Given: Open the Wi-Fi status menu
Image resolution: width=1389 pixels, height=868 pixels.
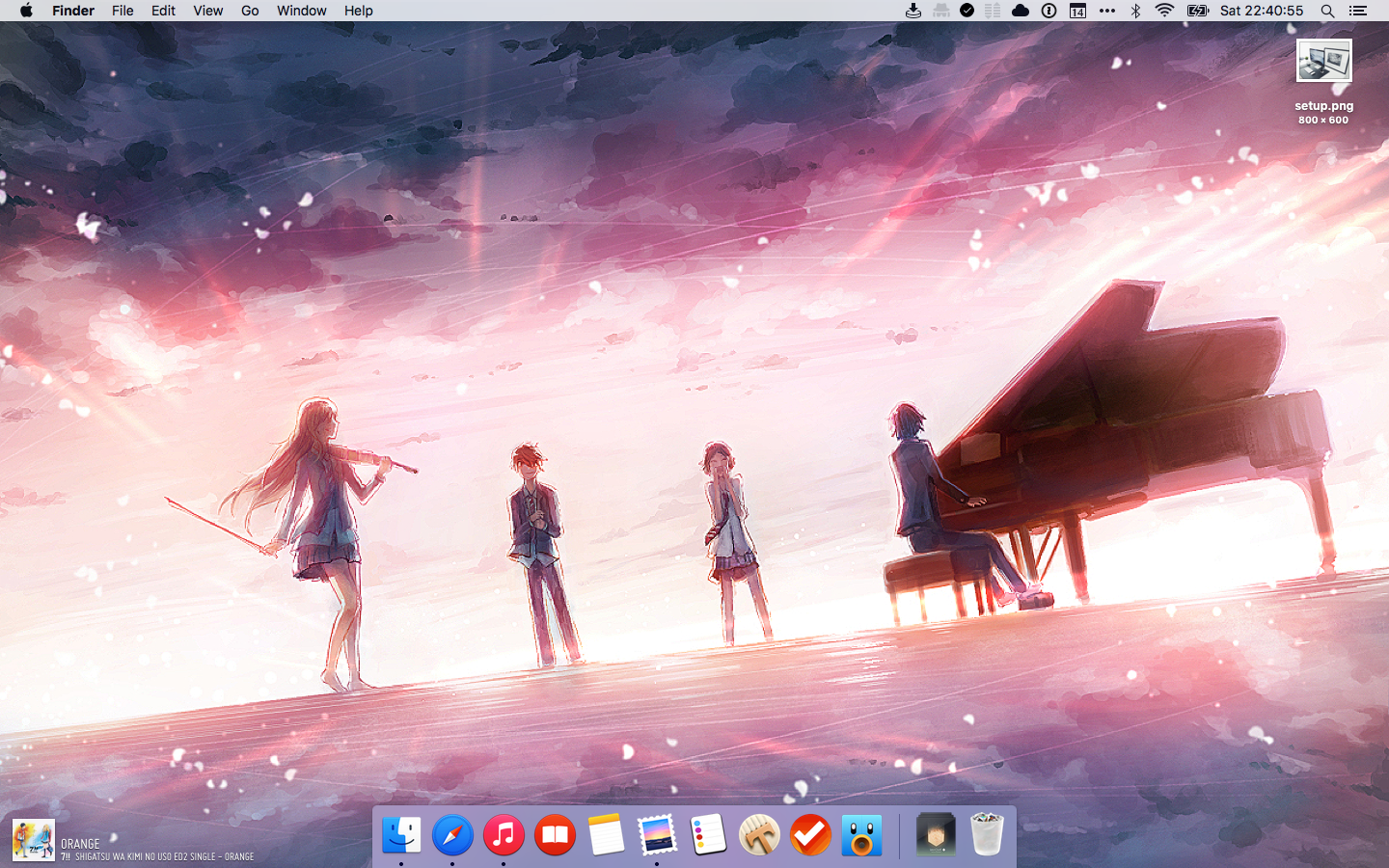Looking at the screenshot, I should 1164,11.
